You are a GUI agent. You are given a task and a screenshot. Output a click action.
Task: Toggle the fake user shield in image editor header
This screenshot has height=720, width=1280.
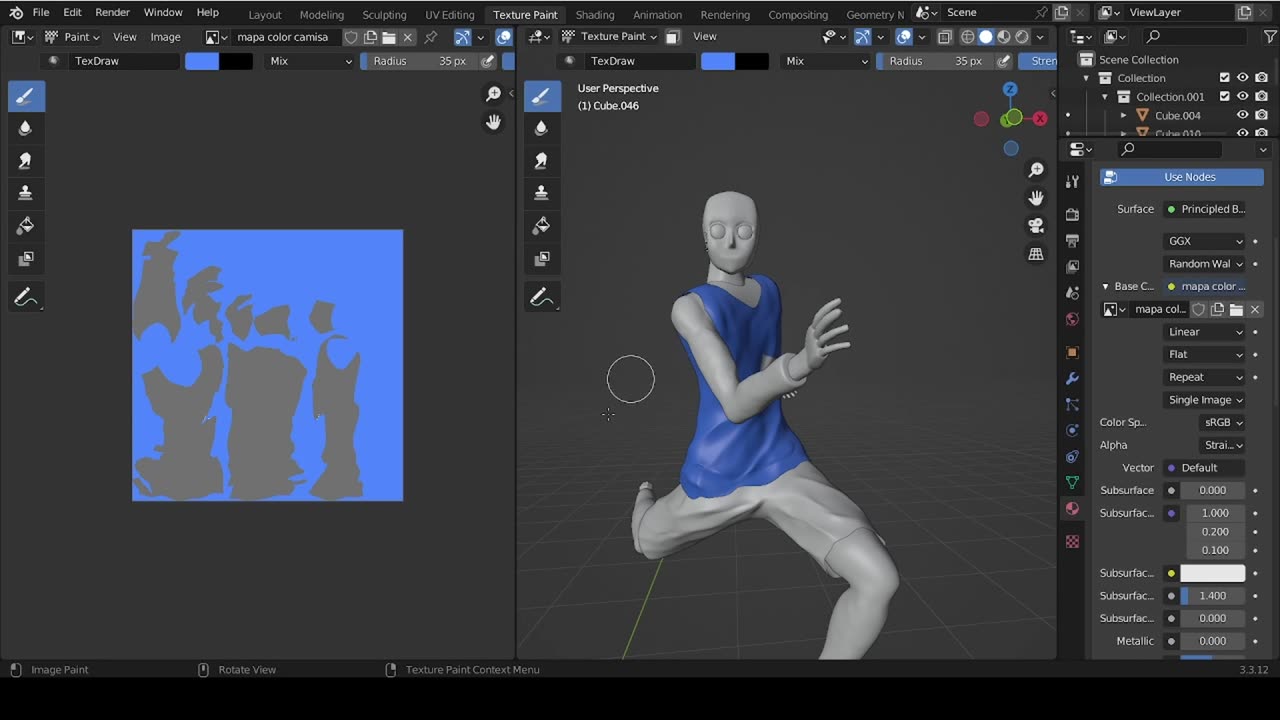click(x=351, y=37)
